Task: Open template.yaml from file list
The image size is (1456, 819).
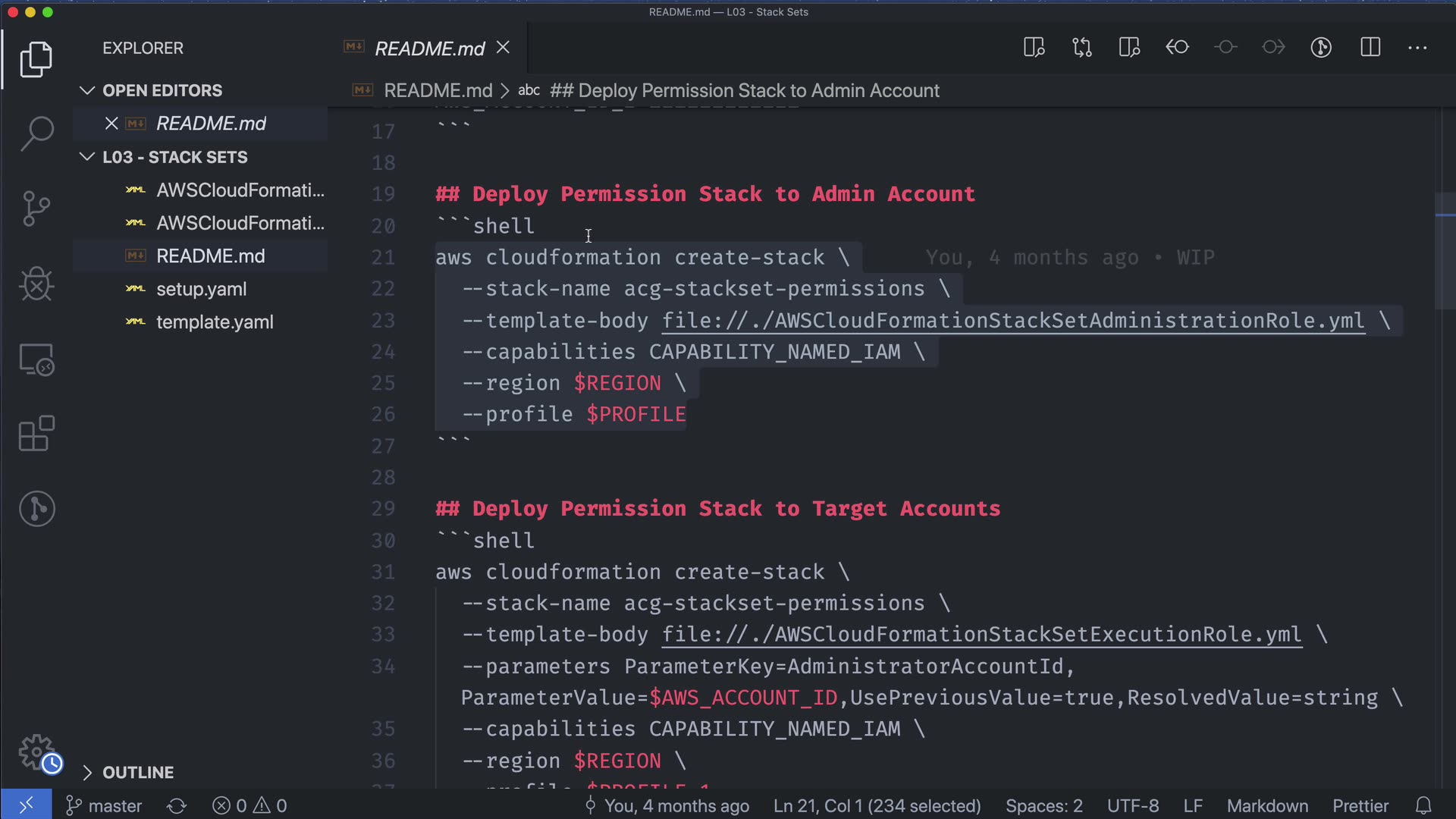Action: tap(215, 322)
